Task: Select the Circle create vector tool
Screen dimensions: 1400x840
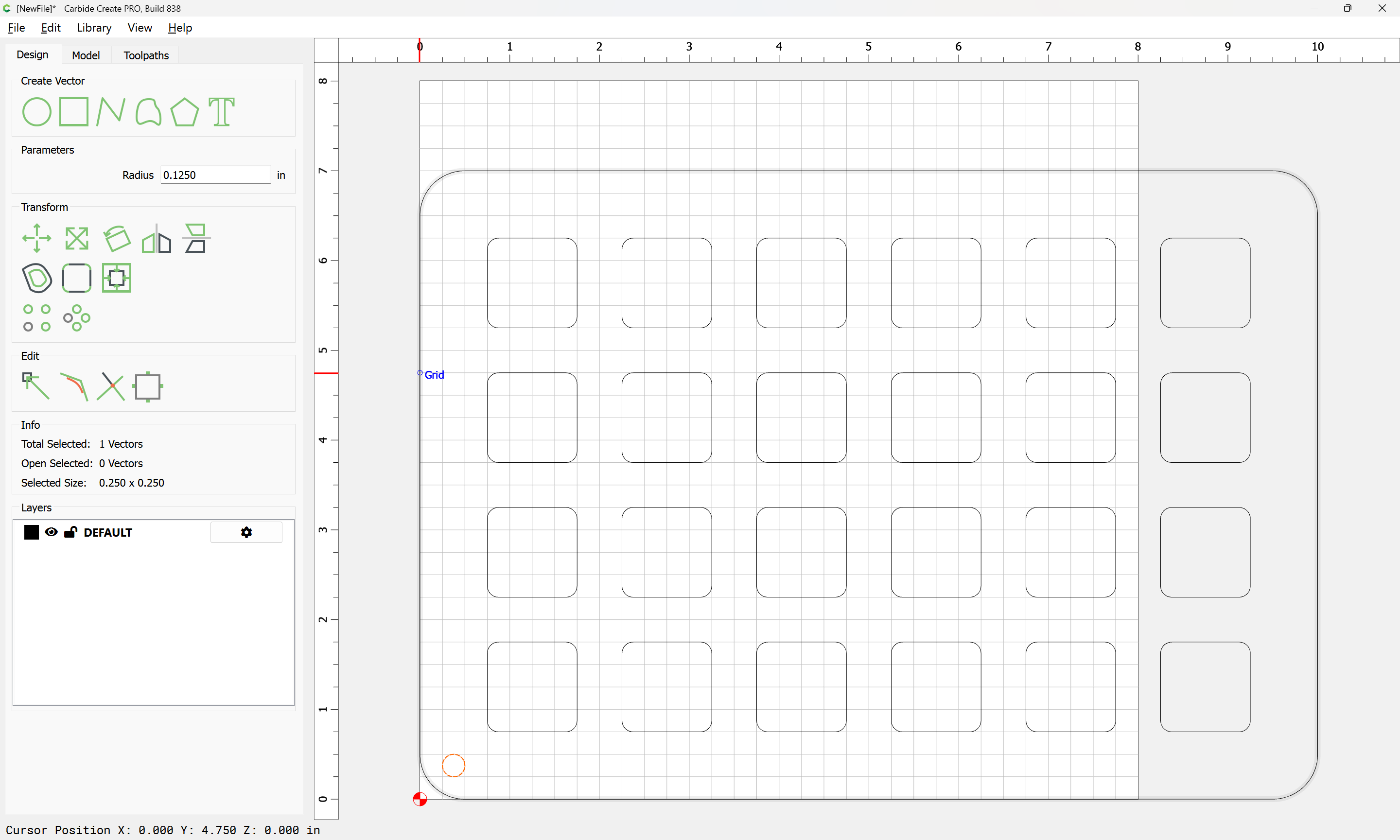Action: [37, 111]
